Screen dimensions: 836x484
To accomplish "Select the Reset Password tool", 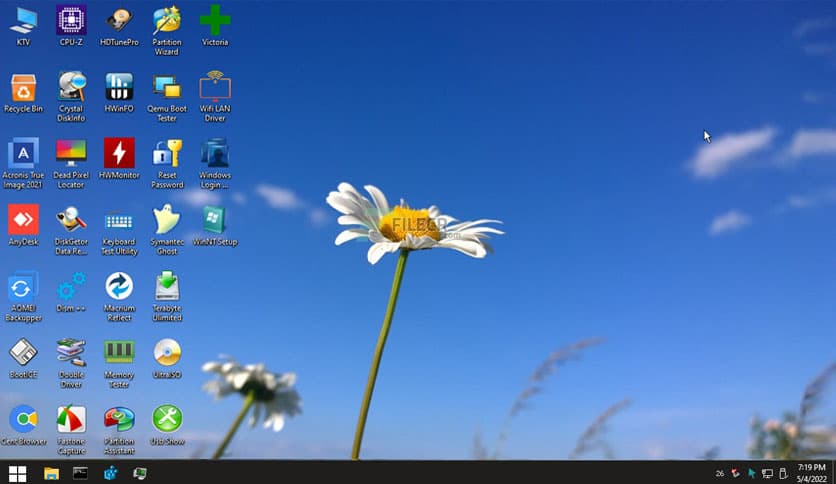I will point(167,164).
